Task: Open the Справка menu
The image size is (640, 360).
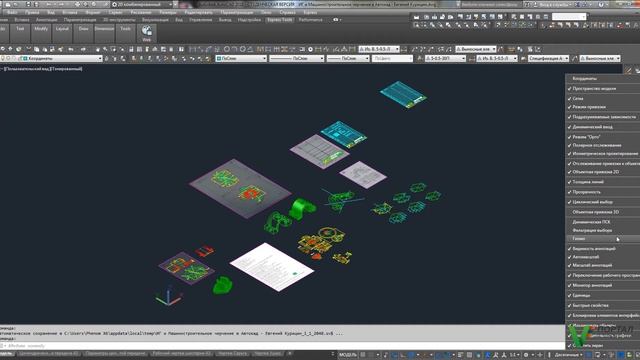Action: click(x=288, y=13)
